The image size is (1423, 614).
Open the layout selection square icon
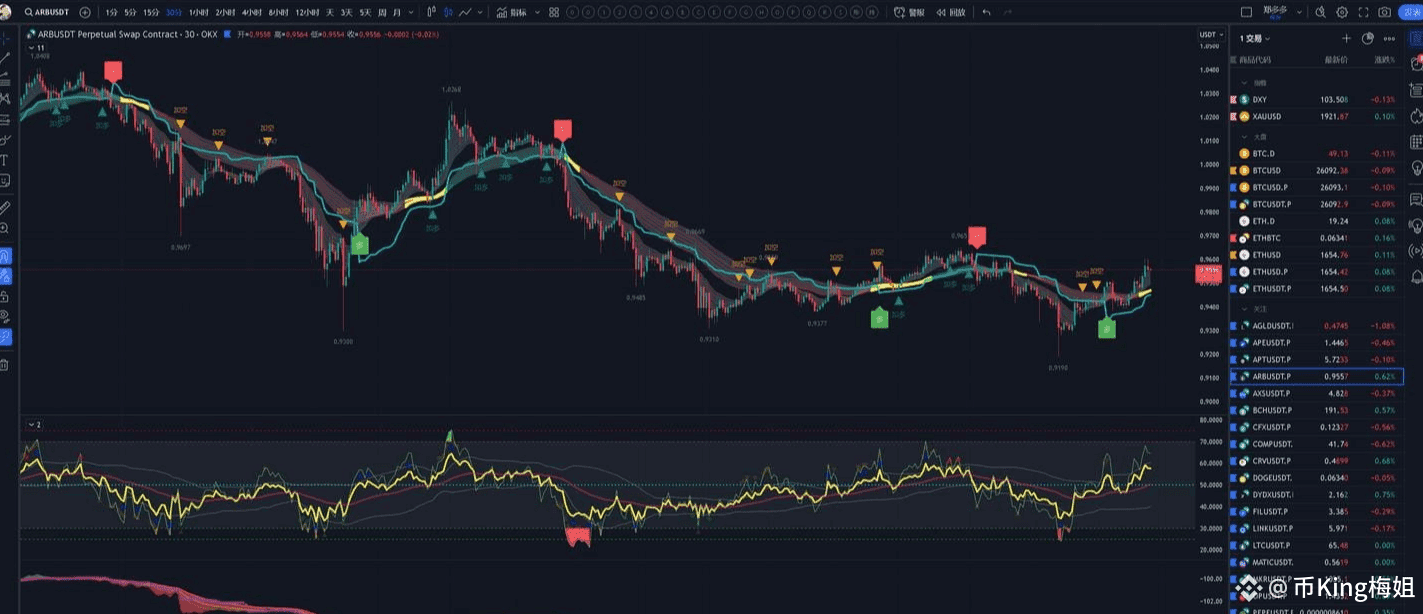[1246, 12]
